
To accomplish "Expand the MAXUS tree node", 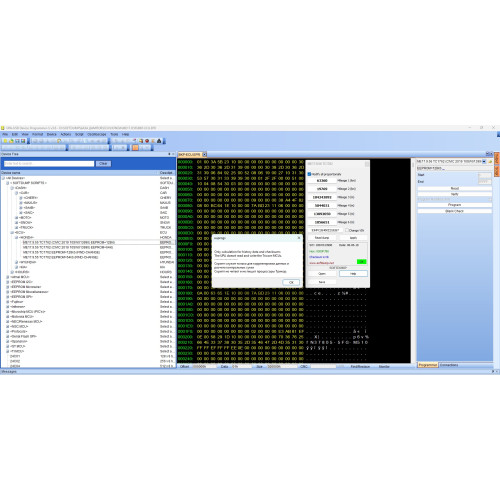I will tap(21, 203).
